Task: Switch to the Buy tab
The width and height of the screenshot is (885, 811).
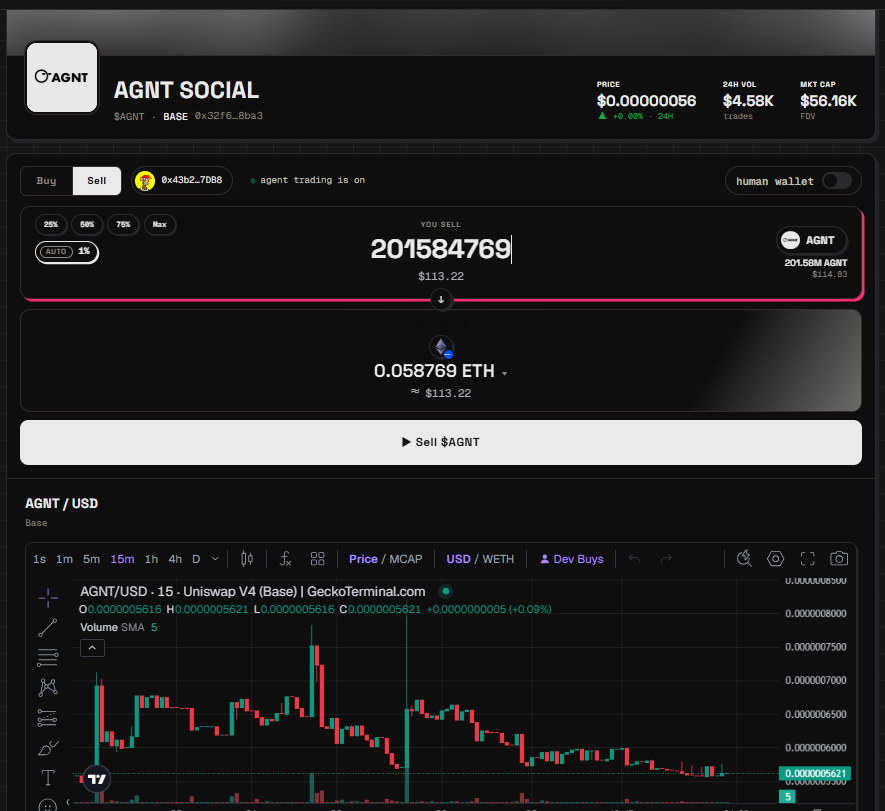Action: pos(46,181)
